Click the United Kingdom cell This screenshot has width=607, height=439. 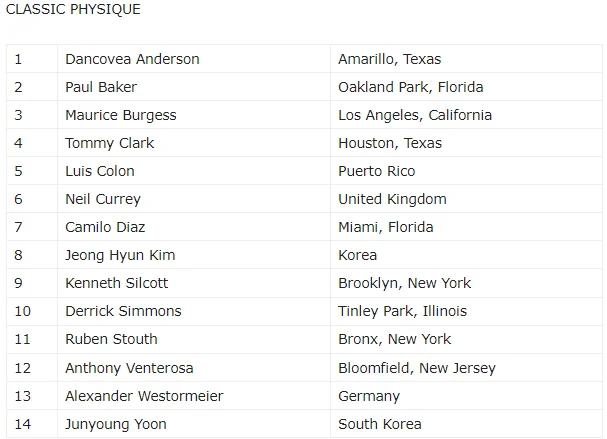coord(392,199)
